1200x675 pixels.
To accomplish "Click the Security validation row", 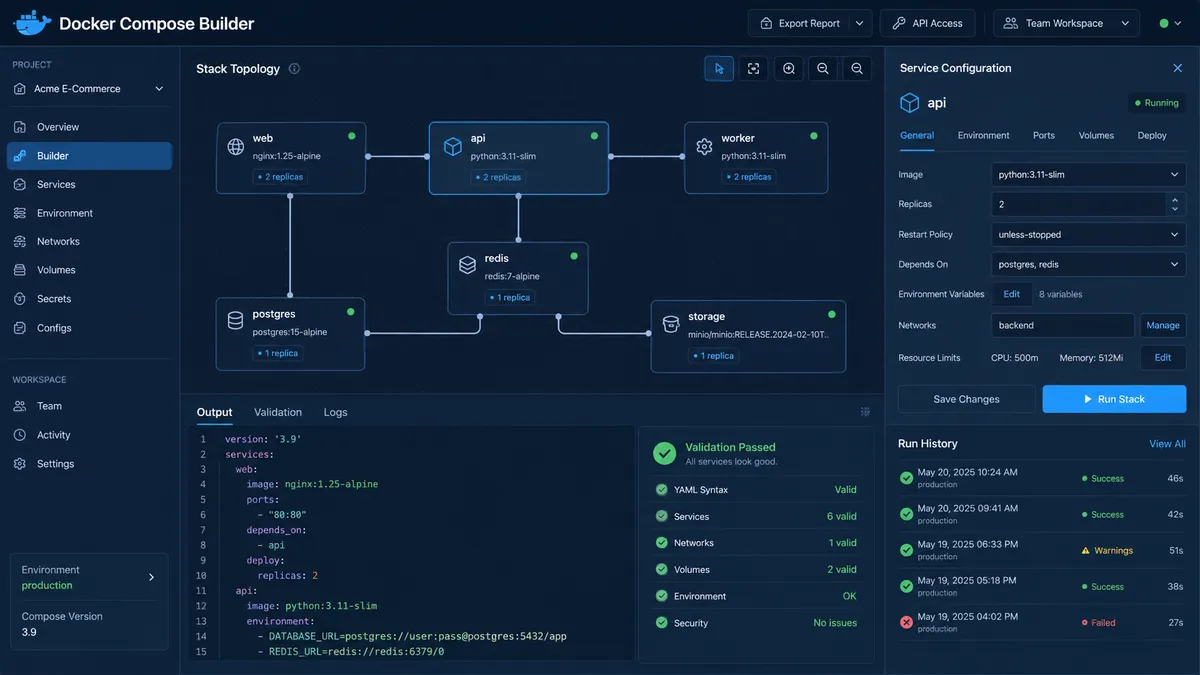I will pyautogui.click(x=756, y=623).
